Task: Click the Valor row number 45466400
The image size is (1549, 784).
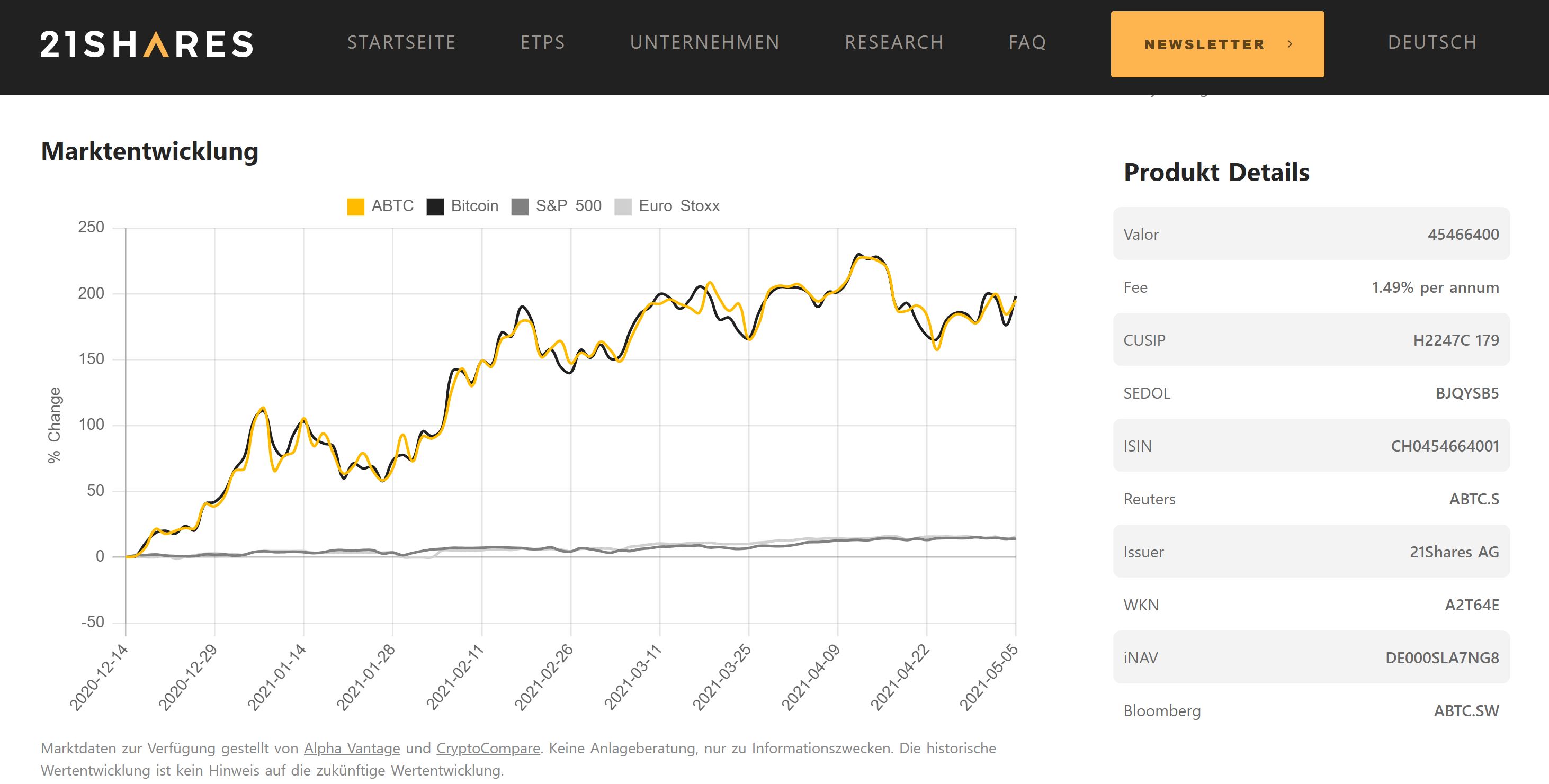Action: click(x=1463, y=234)
